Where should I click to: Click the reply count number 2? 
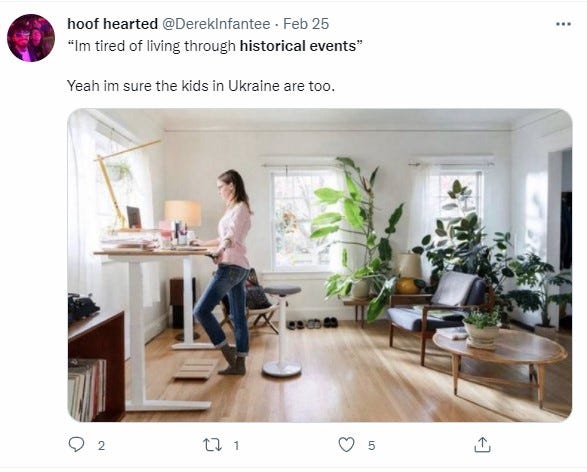(x=101, y=445)
